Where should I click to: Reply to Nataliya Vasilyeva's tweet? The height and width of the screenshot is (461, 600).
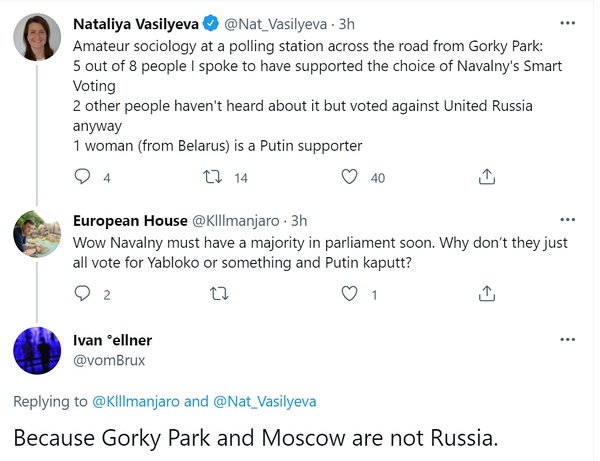pyautogui.click(x=83, y=177)
